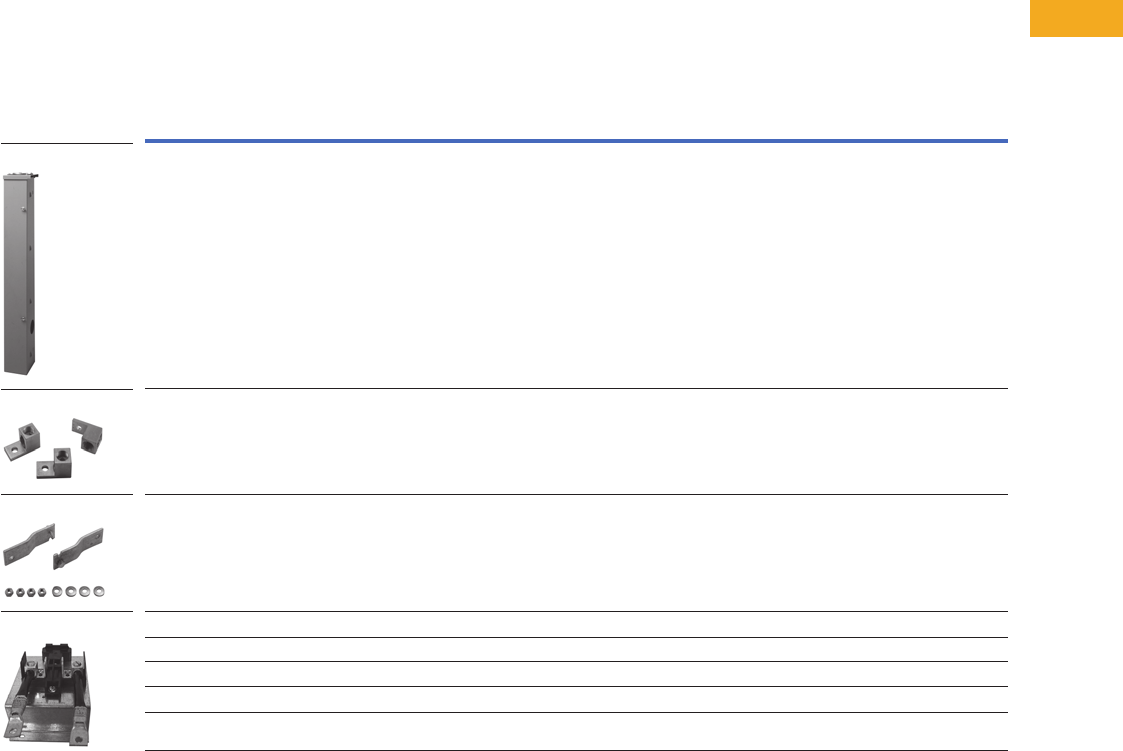
Task: Click the blank table section beside the lug terminals
Action: coord(576,441)
